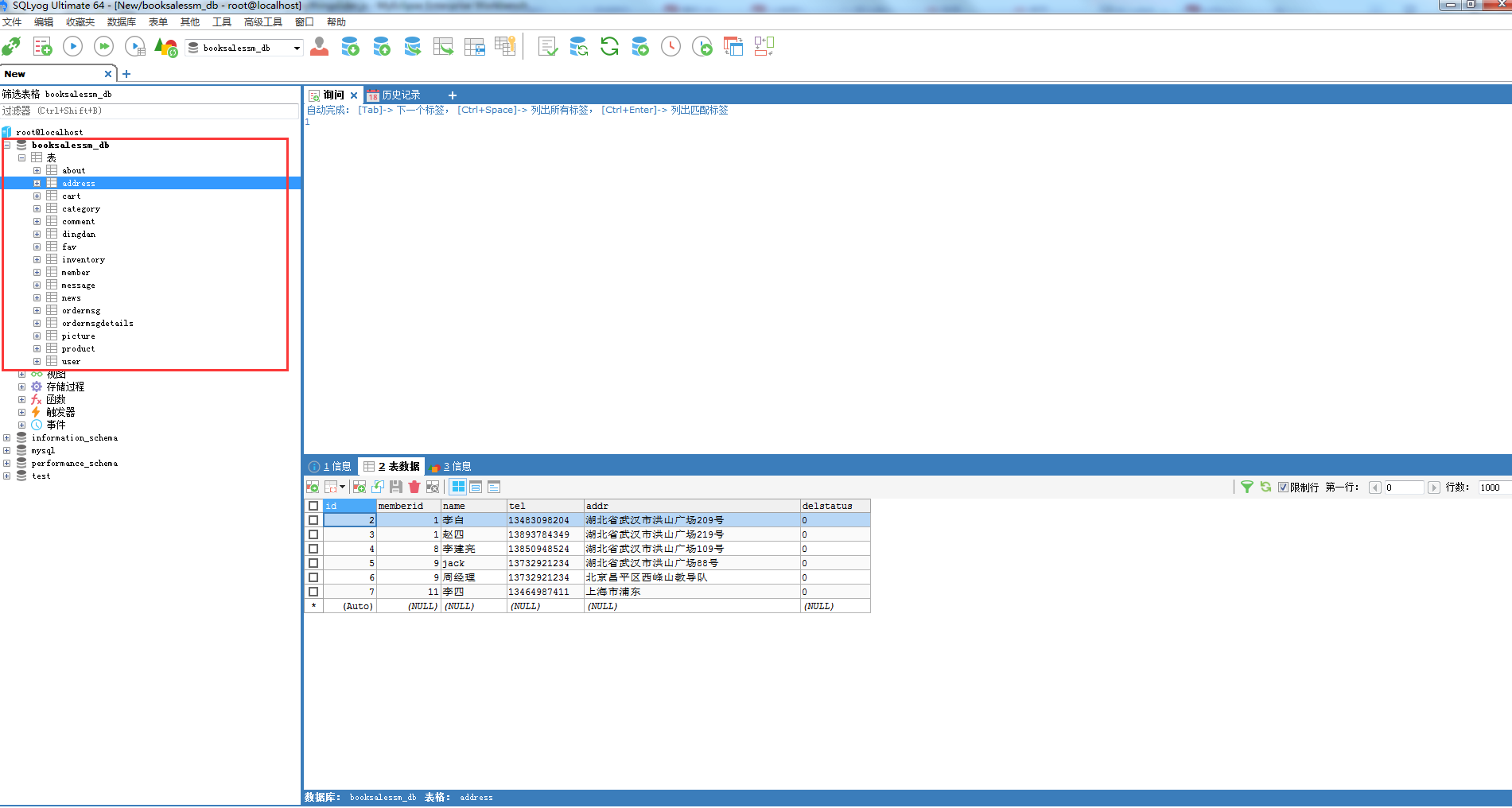Screen dimensions: 1512x808
Task: Check the row checkbox for 李四
Action: (x=313, y=592)
